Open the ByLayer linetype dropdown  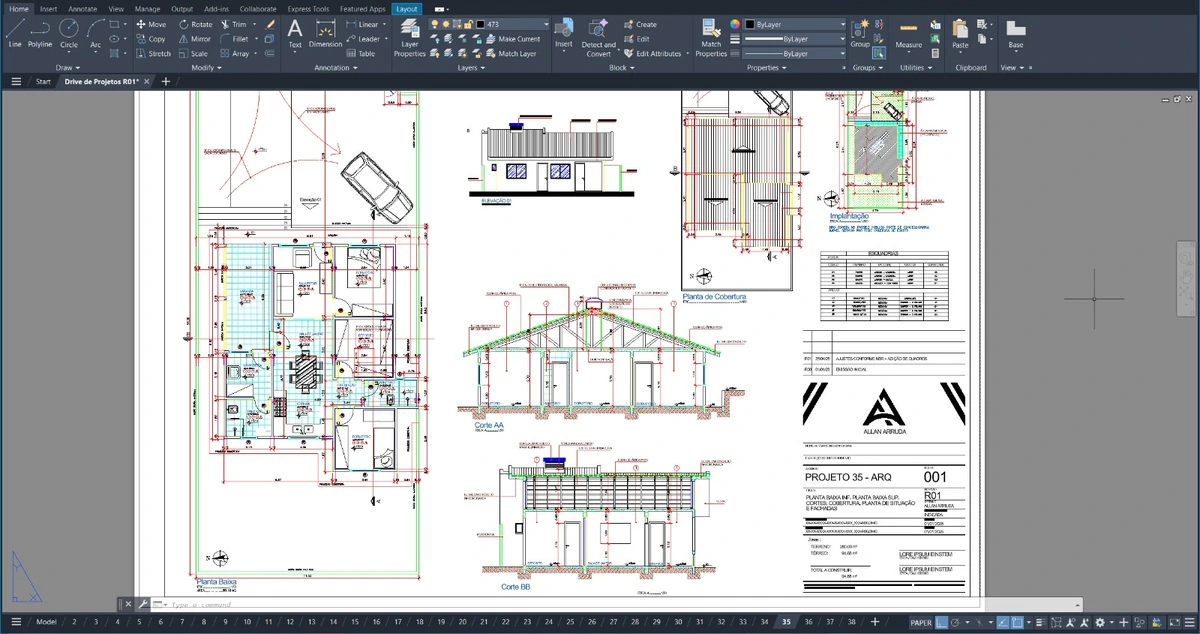point(795,54)
